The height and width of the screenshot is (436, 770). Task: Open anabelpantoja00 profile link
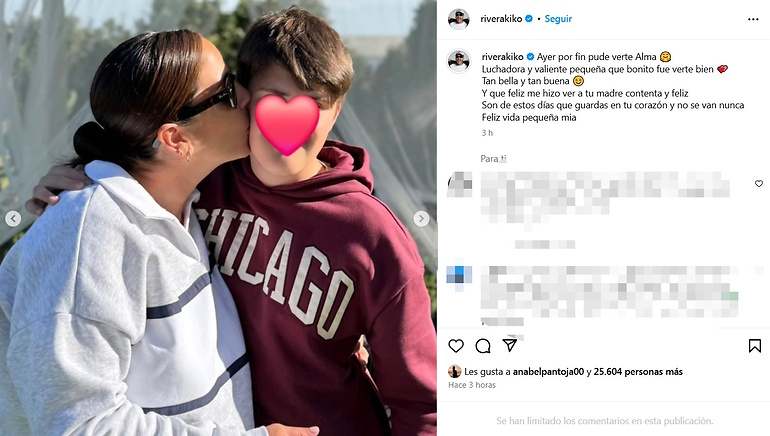[x=548, y=372]
